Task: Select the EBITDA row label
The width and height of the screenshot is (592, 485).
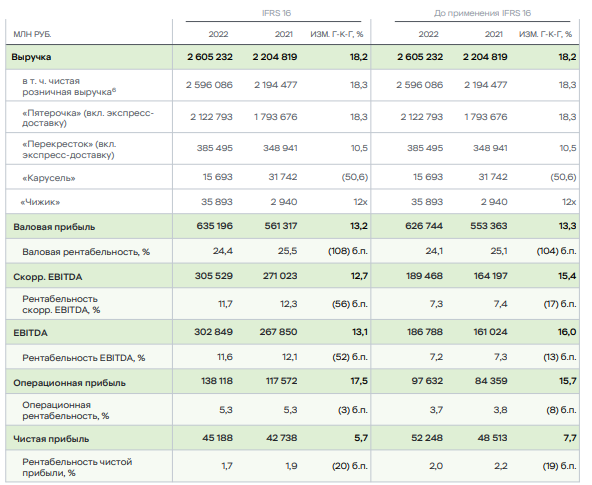Action: pos(30,333)
